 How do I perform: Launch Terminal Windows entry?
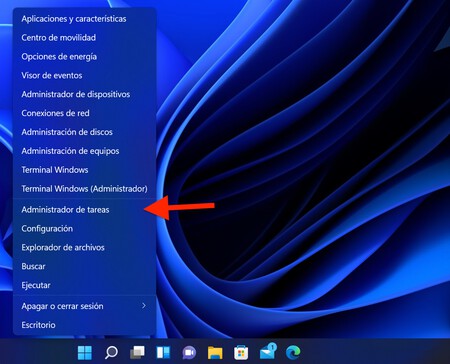pos(84,170)
